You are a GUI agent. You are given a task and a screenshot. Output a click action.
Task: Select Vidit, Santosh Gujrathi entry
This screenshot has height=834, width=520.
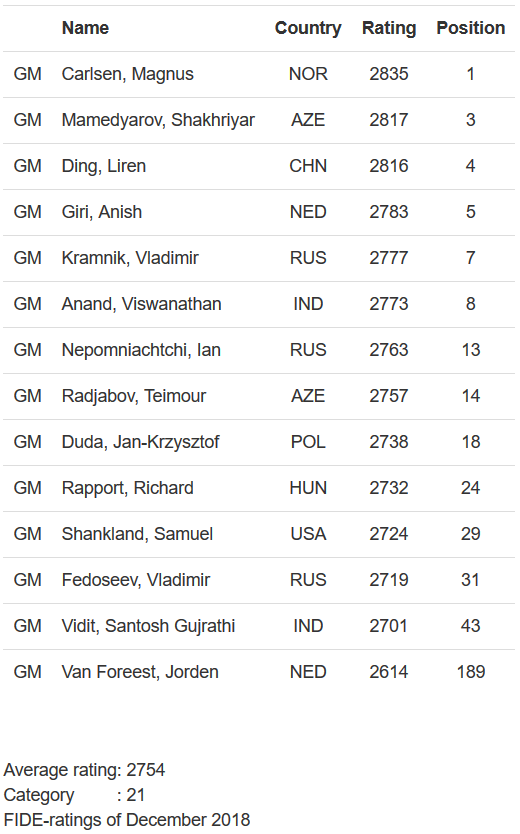pos(148,626)
